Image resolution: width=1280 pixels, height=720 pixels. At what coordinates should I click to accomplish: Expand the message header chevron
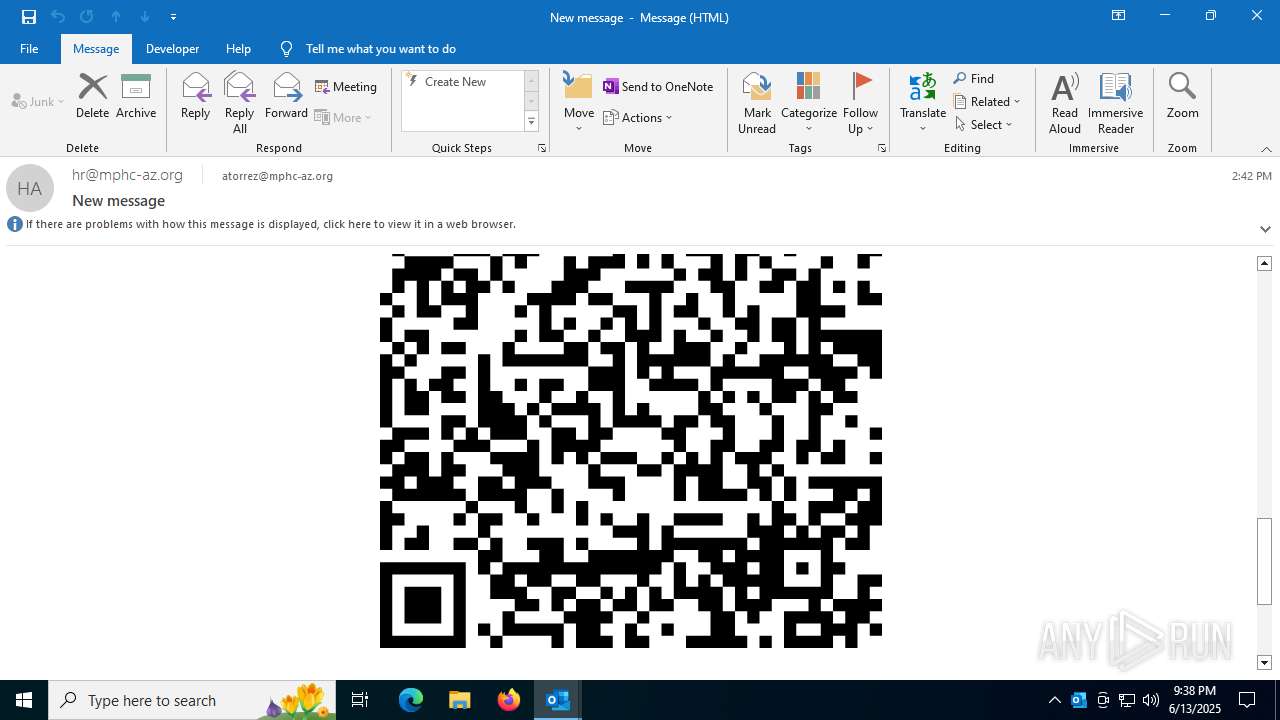click(1265, 229)
